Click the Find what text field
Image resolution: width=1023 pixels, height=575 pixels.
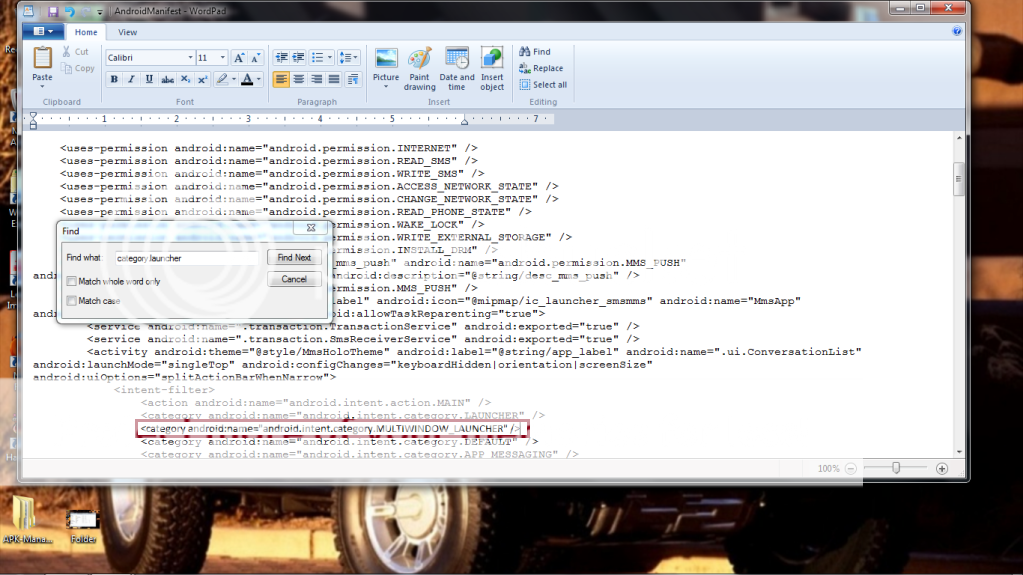pyautogui.click(x=187, y=258)
